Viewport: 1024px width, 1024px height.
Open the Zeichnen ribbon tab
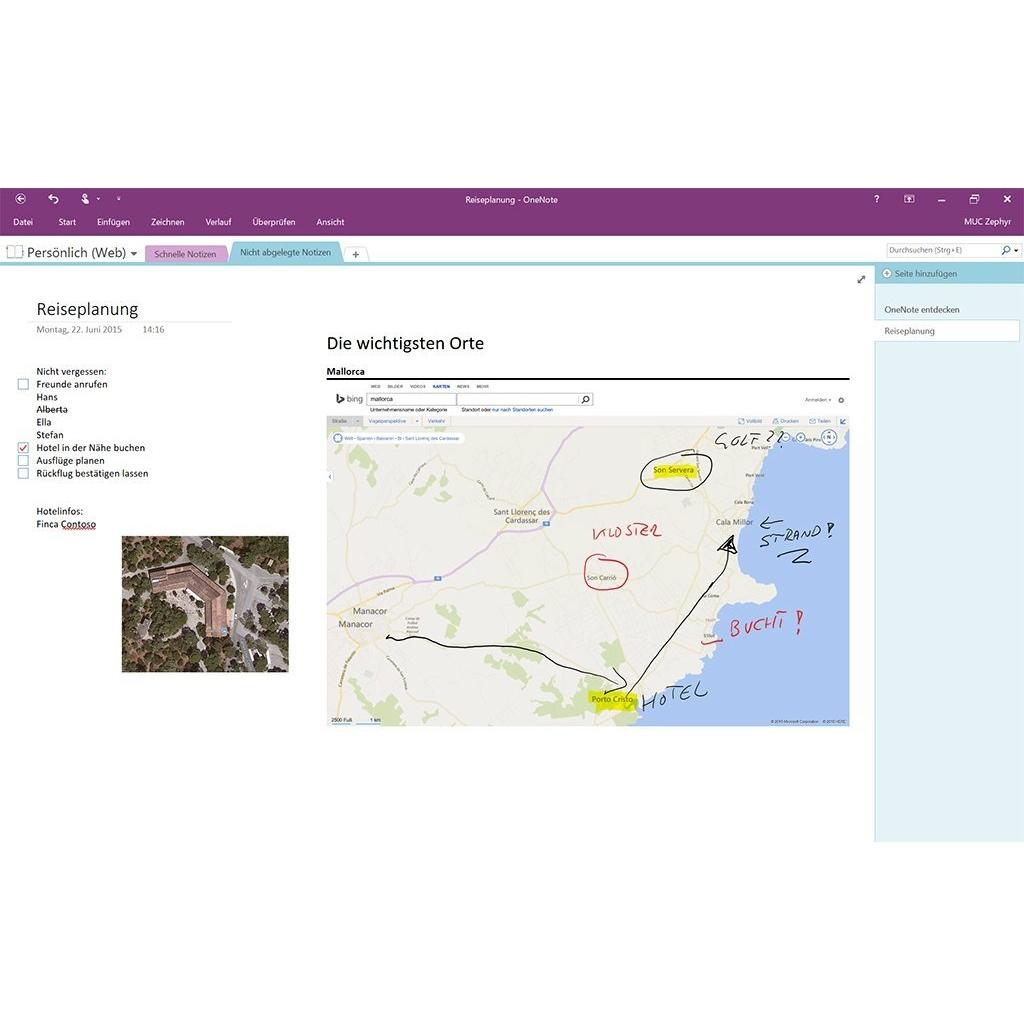168,222
